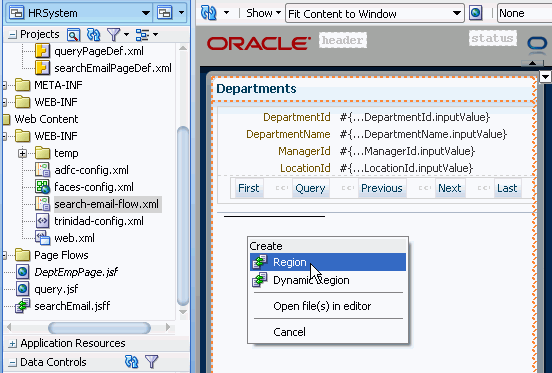This screenshot has height=373, width=552.
Task: Click the browser preview globe icon
Action: pos(476,13)
